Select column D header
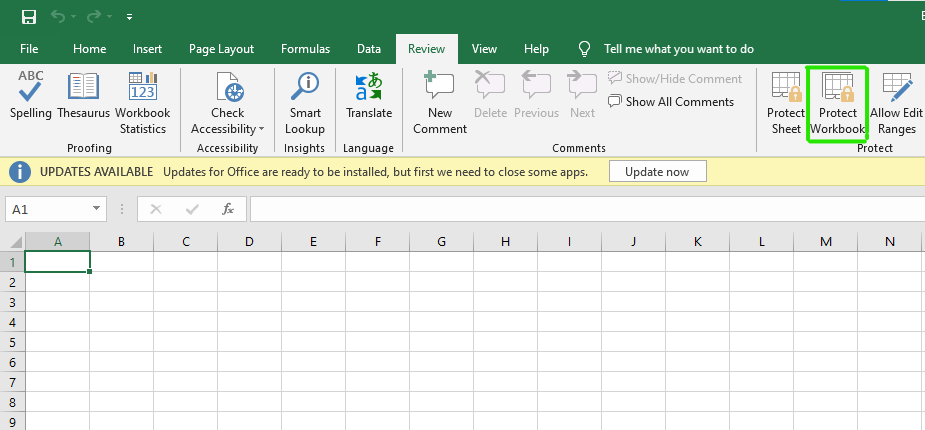Viewport: 925px width, 430px height. [249, 241]
